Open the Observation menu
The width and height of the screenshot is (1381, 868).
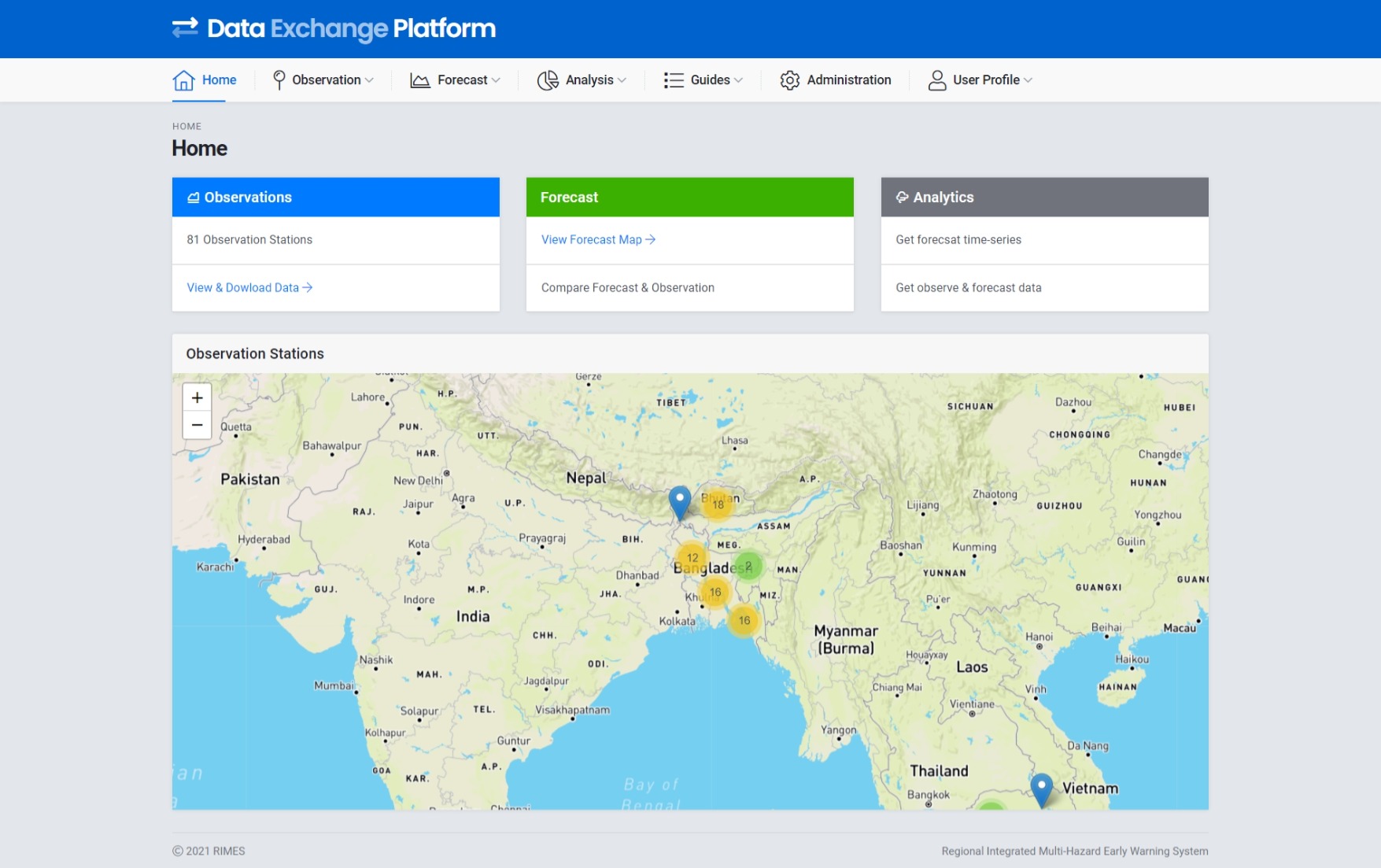[x=323, y=80]
